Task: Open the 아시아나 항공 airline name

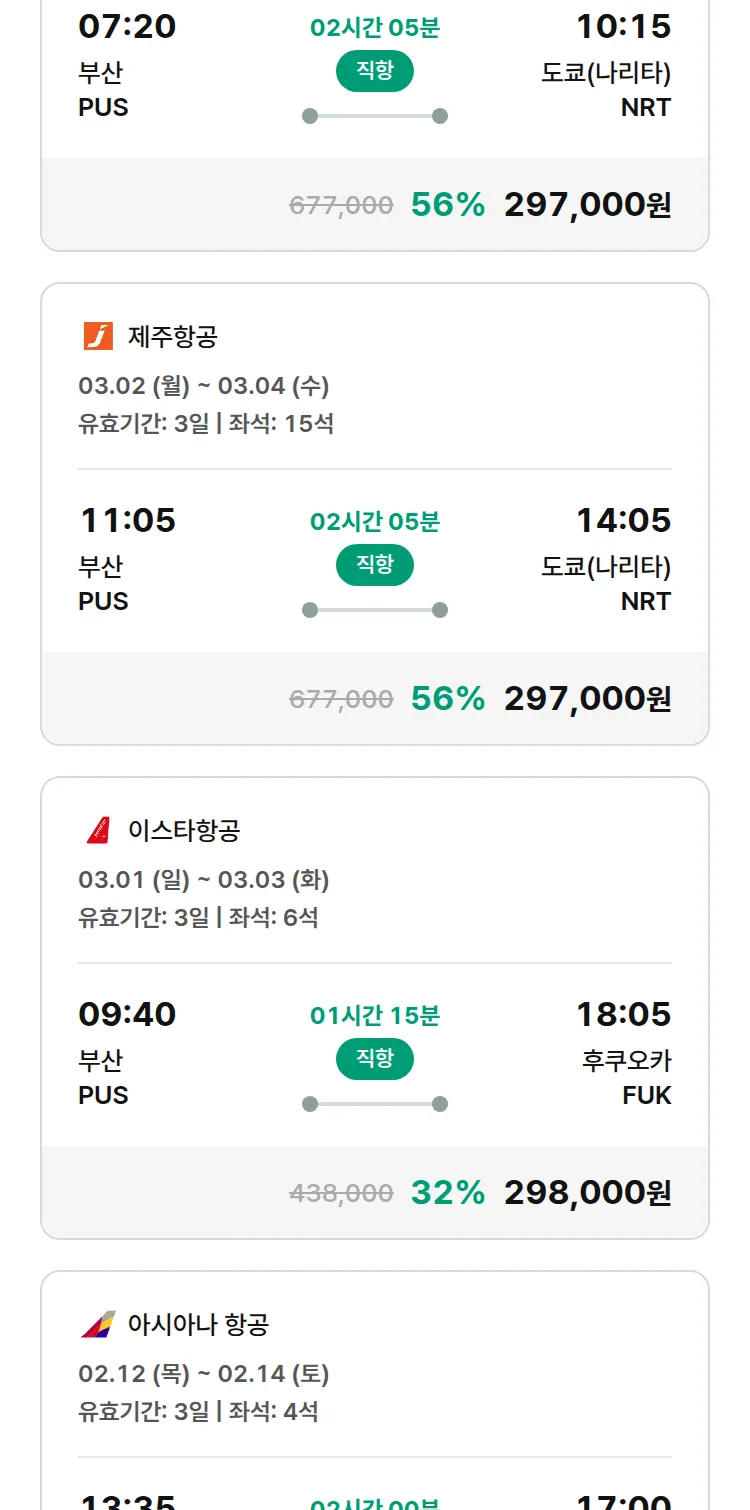Action: click(x=198, y=1325)
